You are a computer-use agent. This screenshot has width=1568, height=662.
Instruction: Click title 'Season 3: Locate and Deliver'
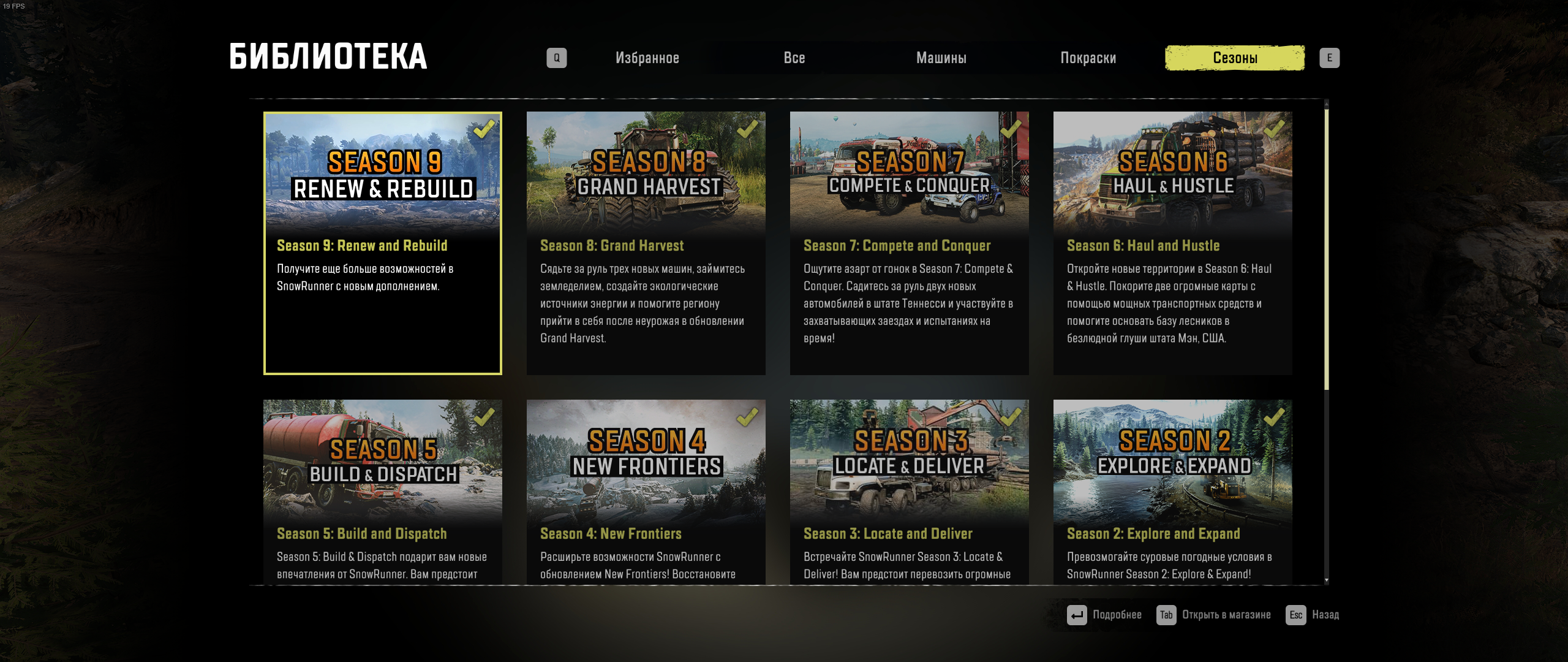tap(888, 534)
